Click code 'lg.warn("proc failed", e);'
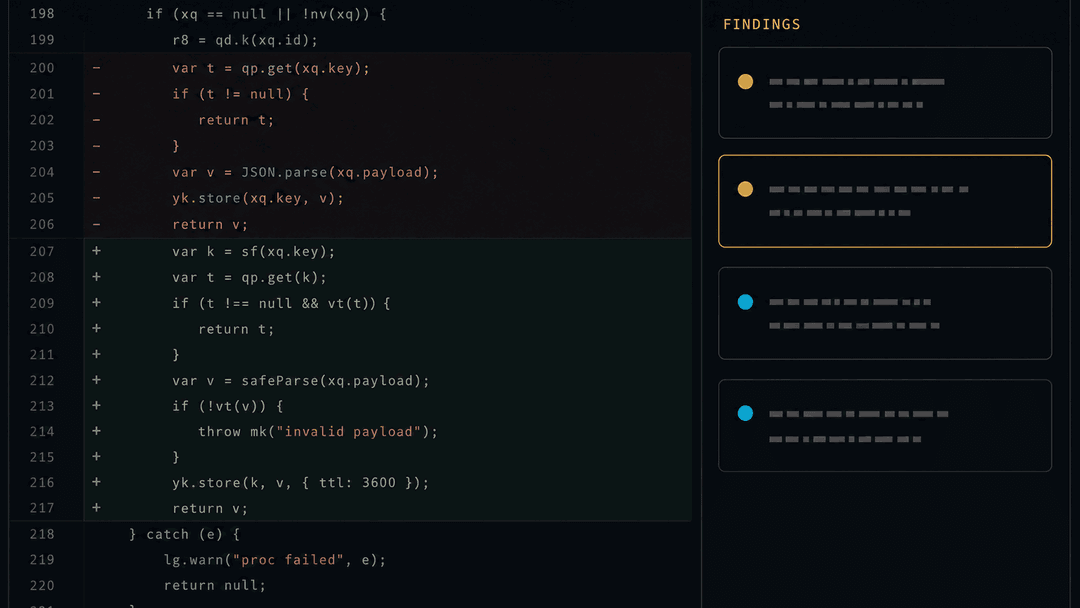Image resolution: width=1080 pixels, height=608 pixels. (275, 560)
